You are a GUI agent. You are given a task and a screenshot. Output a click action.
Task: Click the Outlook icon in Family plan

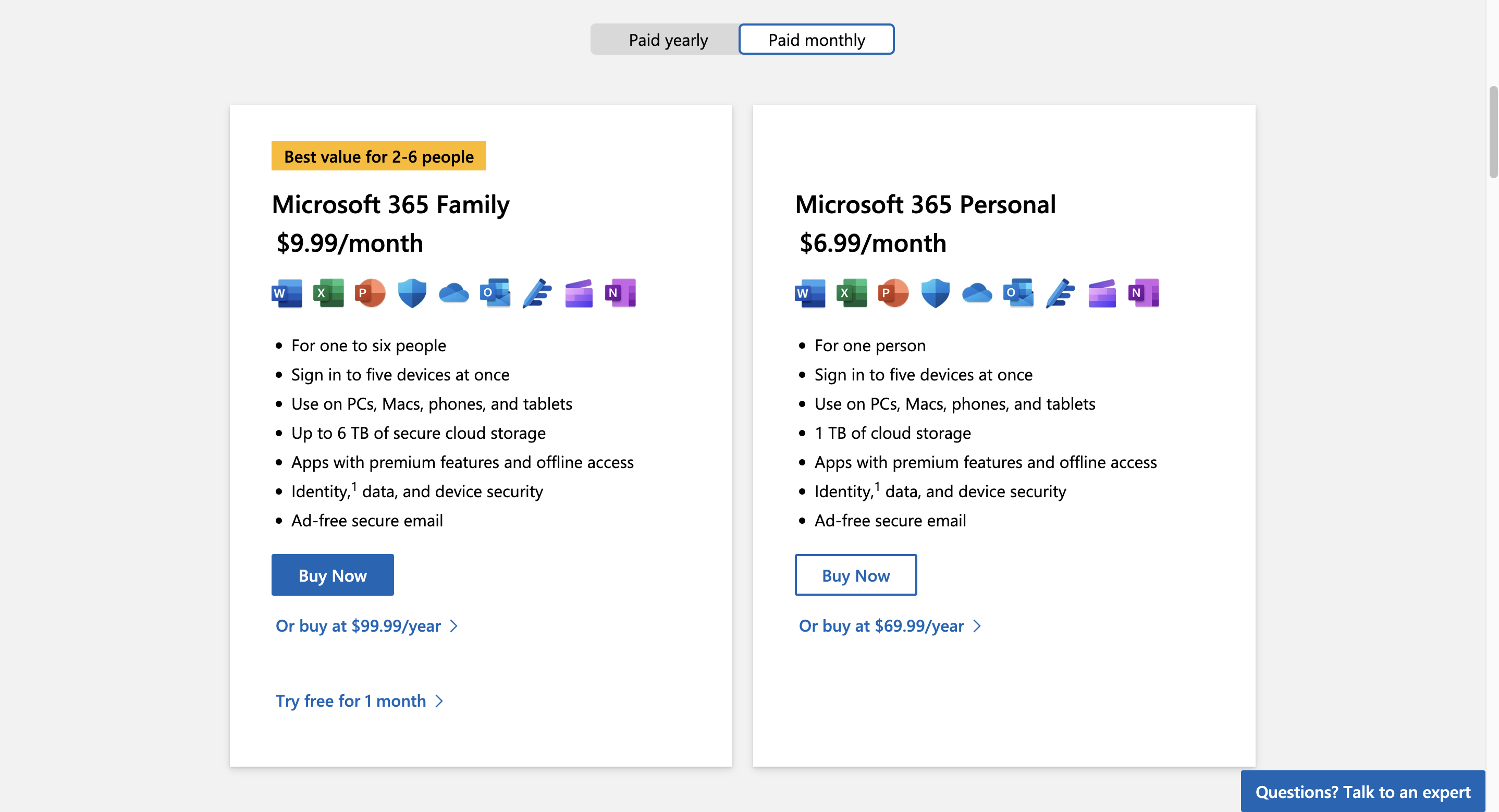[495, 293]
